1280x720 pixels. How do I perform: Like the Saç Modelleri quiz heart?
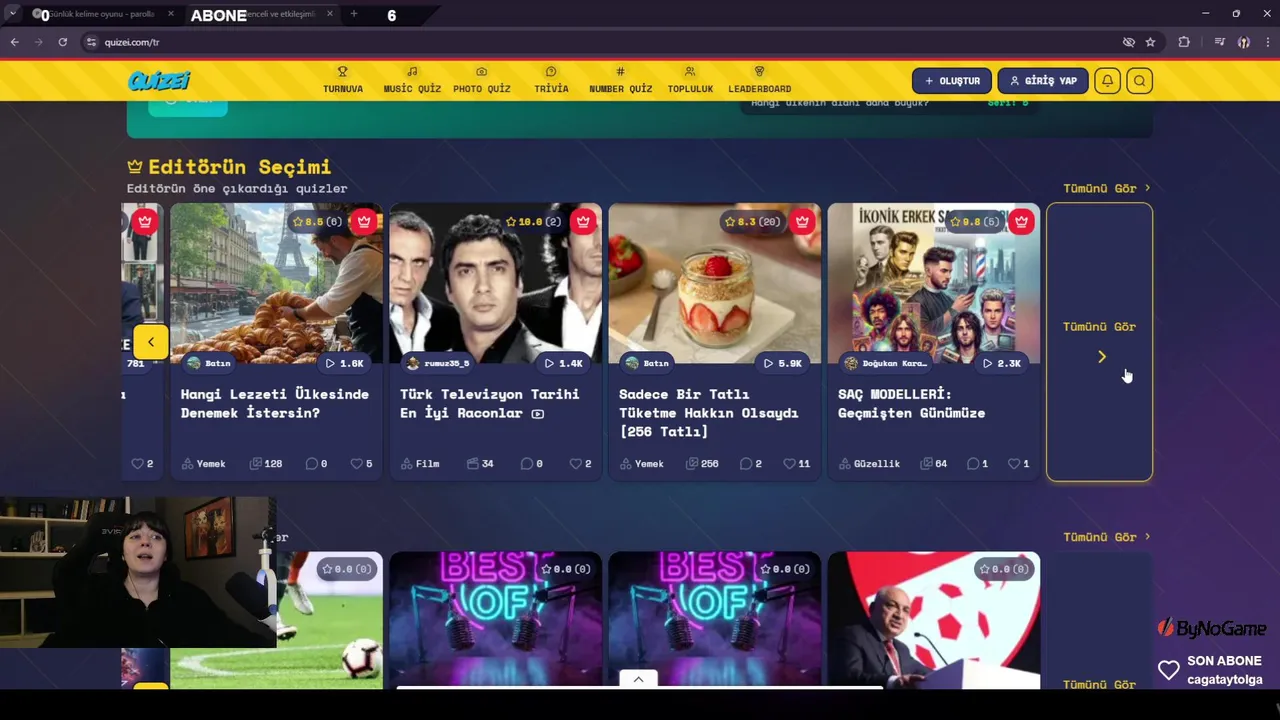(x=1018, y=464)
